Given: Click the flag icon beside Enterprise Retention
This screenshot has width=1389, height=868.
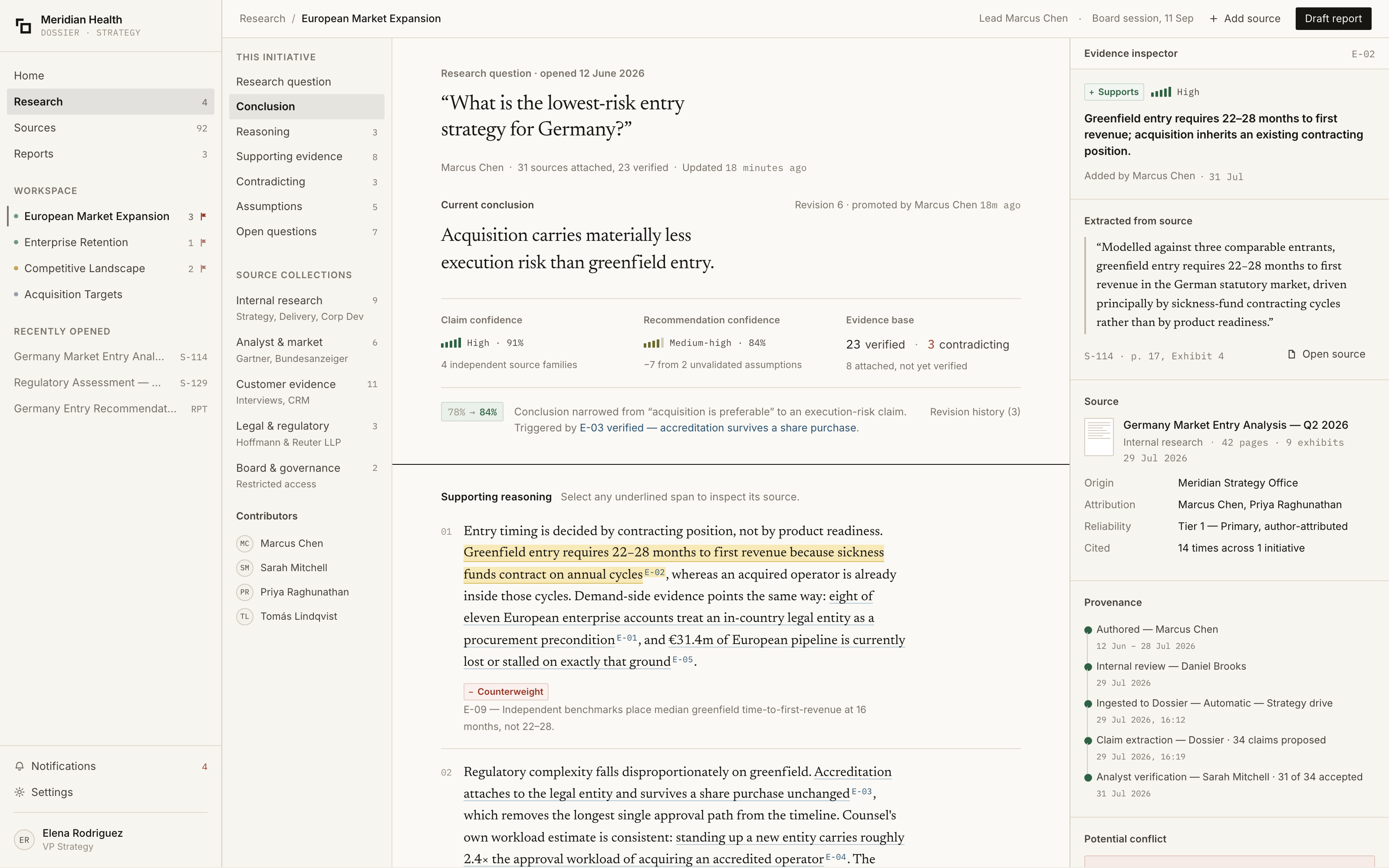Looking at the screenshot, I should point(203,242).
